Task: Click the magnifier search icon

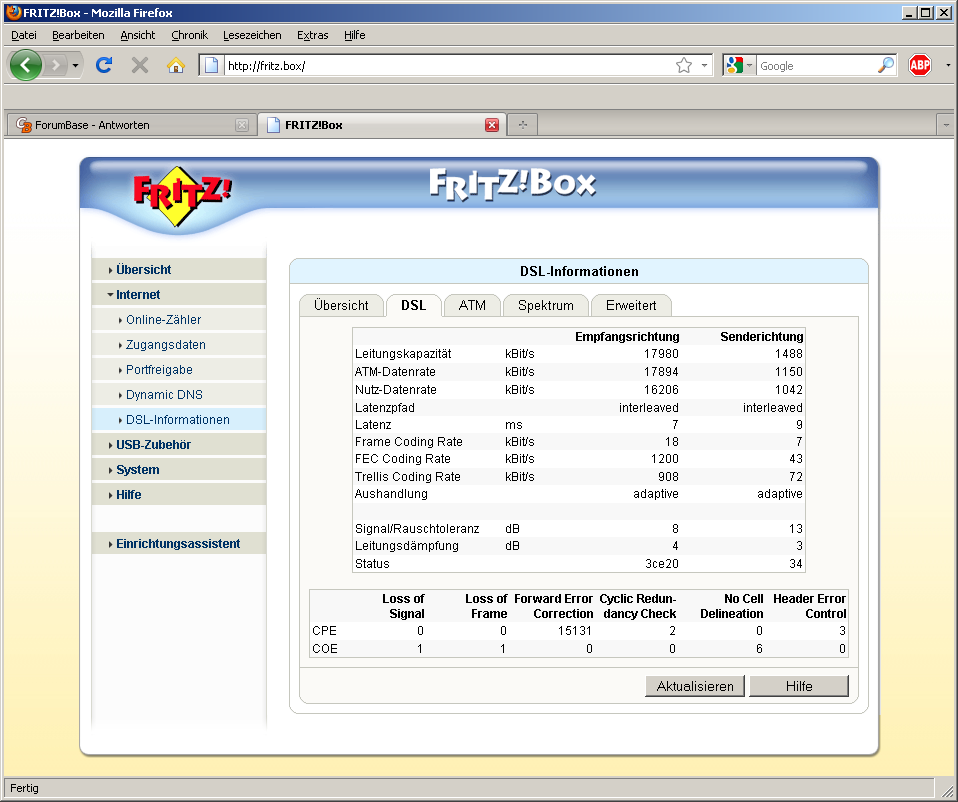Action: (x=886, y=65)
